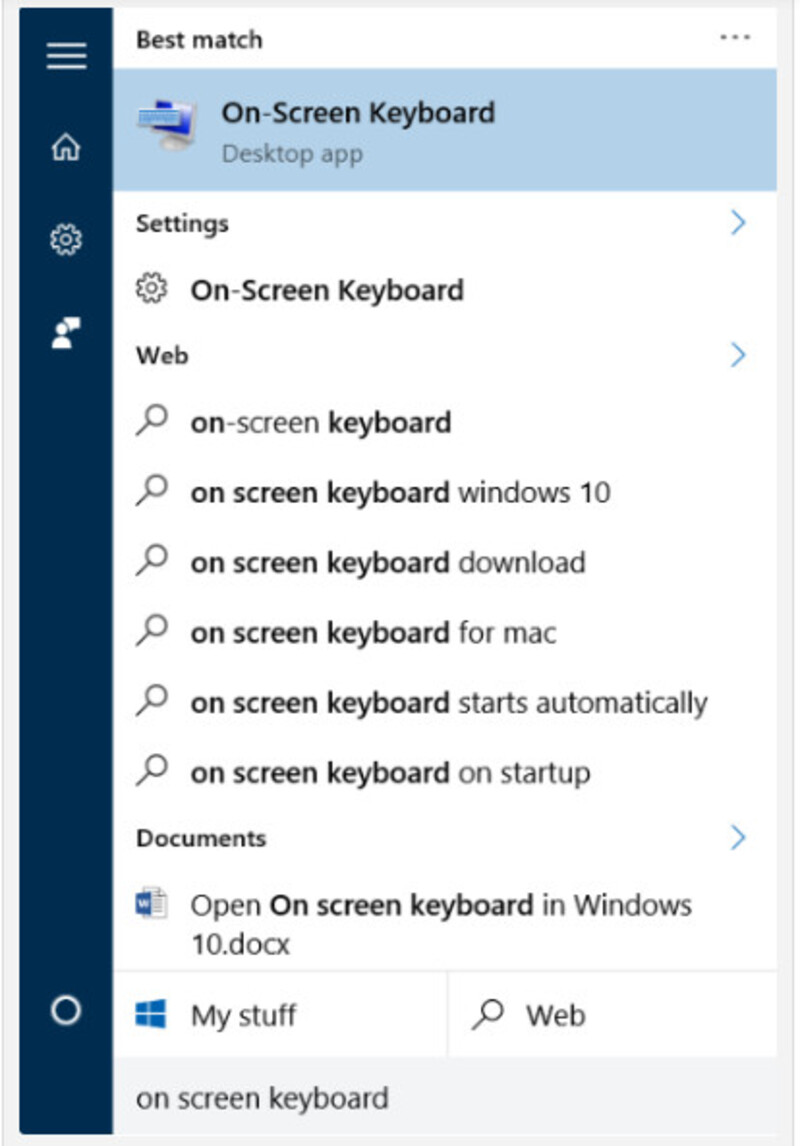Click the Settings section header
The height and width of the screenshot is (1146, 800).
(182, 224)
